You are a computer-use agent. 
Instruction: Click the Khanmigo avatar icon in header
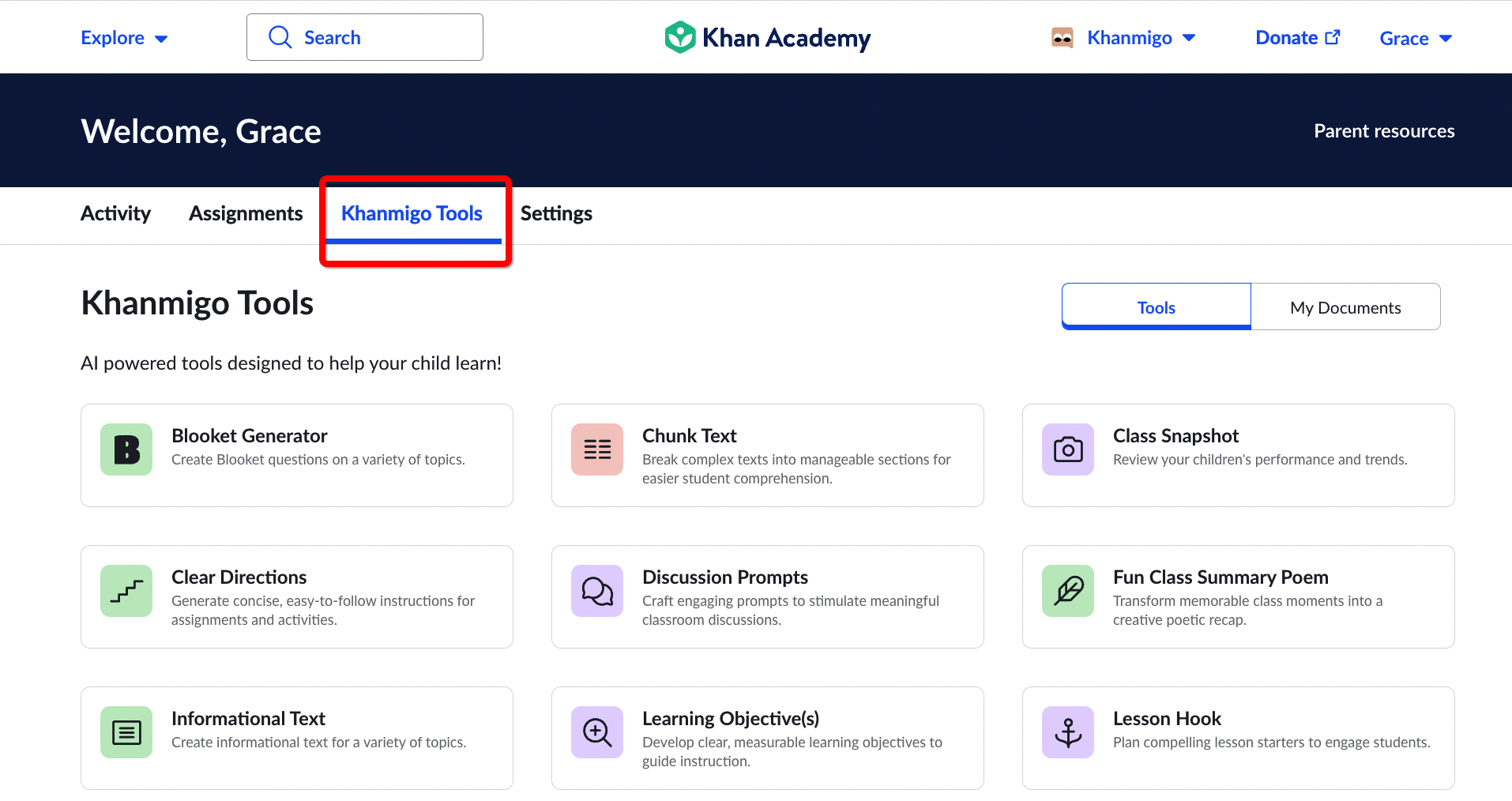(x=1063, y=37)
